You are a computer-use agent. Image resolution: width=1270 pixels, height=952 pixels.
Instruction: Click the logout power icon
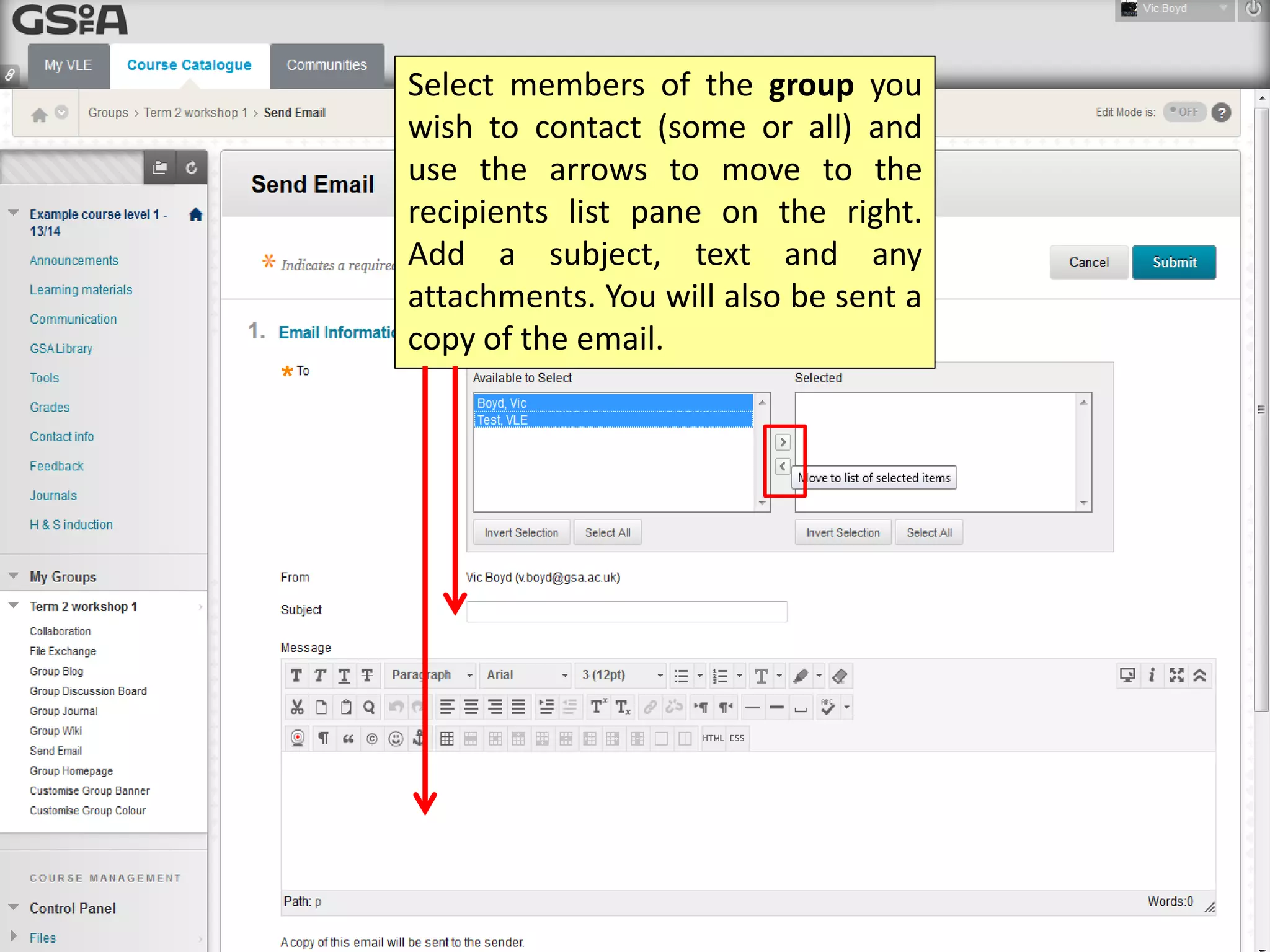coord(1253,9)
